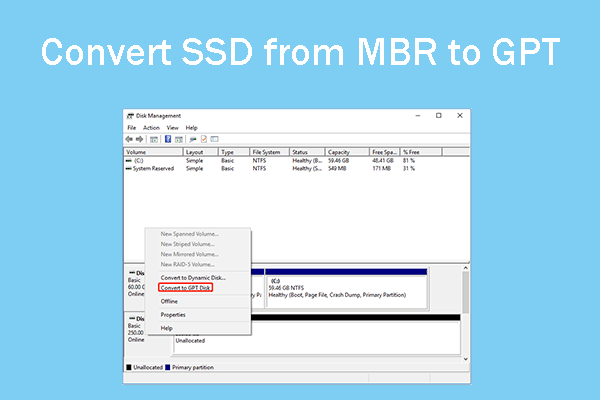Open the View menu
The image size is (600, 400).
click(x=173, y=128)
